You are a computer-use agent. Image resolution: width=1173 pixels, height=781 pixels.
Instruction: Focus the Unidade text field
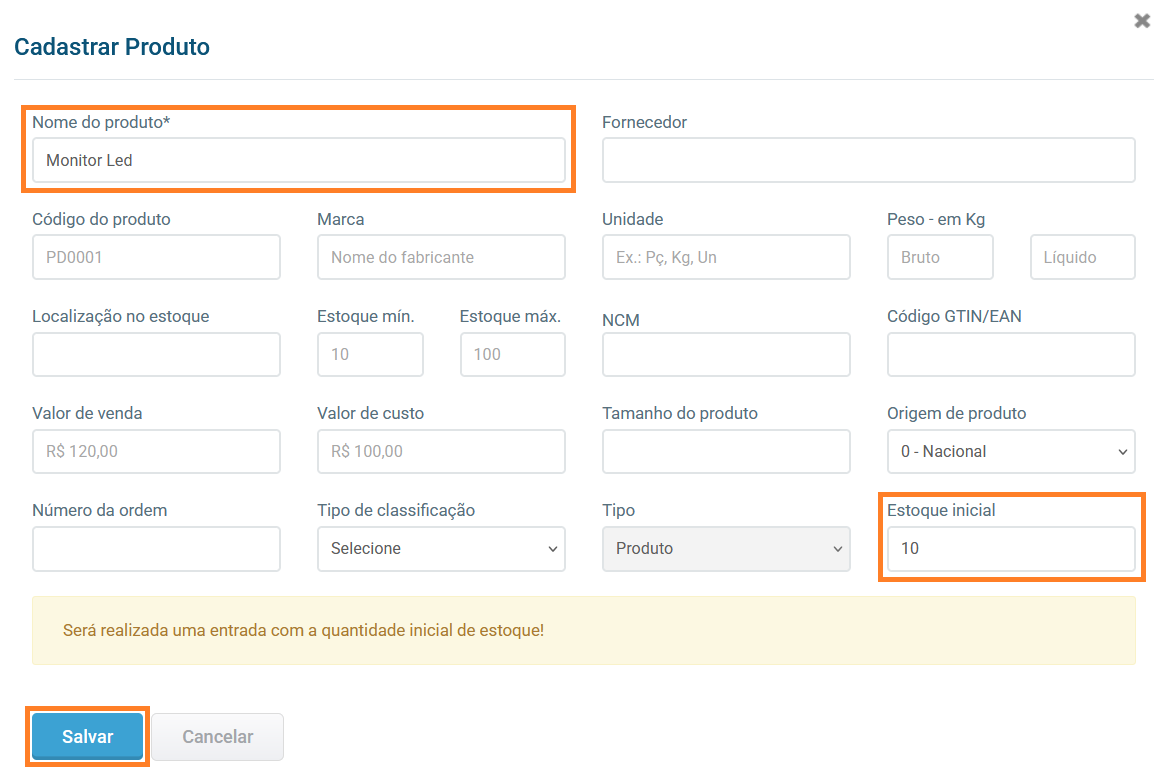pos(726,257)
